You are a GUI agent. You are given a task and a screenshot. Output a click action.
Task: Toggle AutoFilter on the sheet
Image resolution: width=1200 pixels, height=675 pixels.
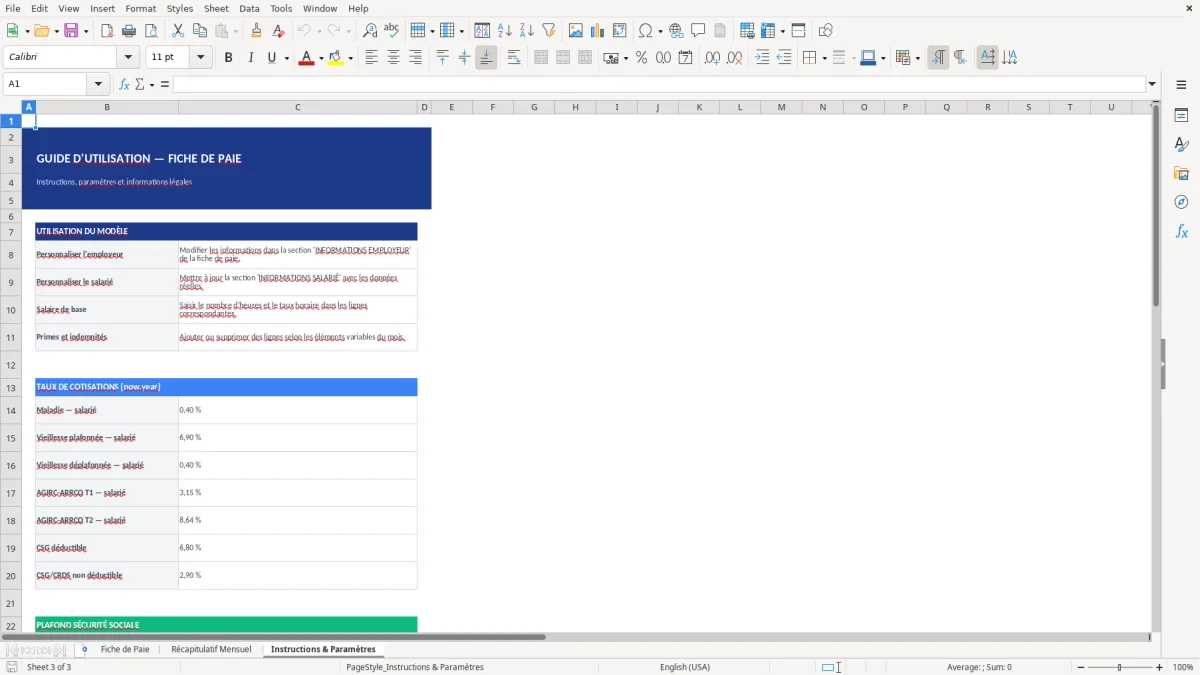[x=547, y=30]
